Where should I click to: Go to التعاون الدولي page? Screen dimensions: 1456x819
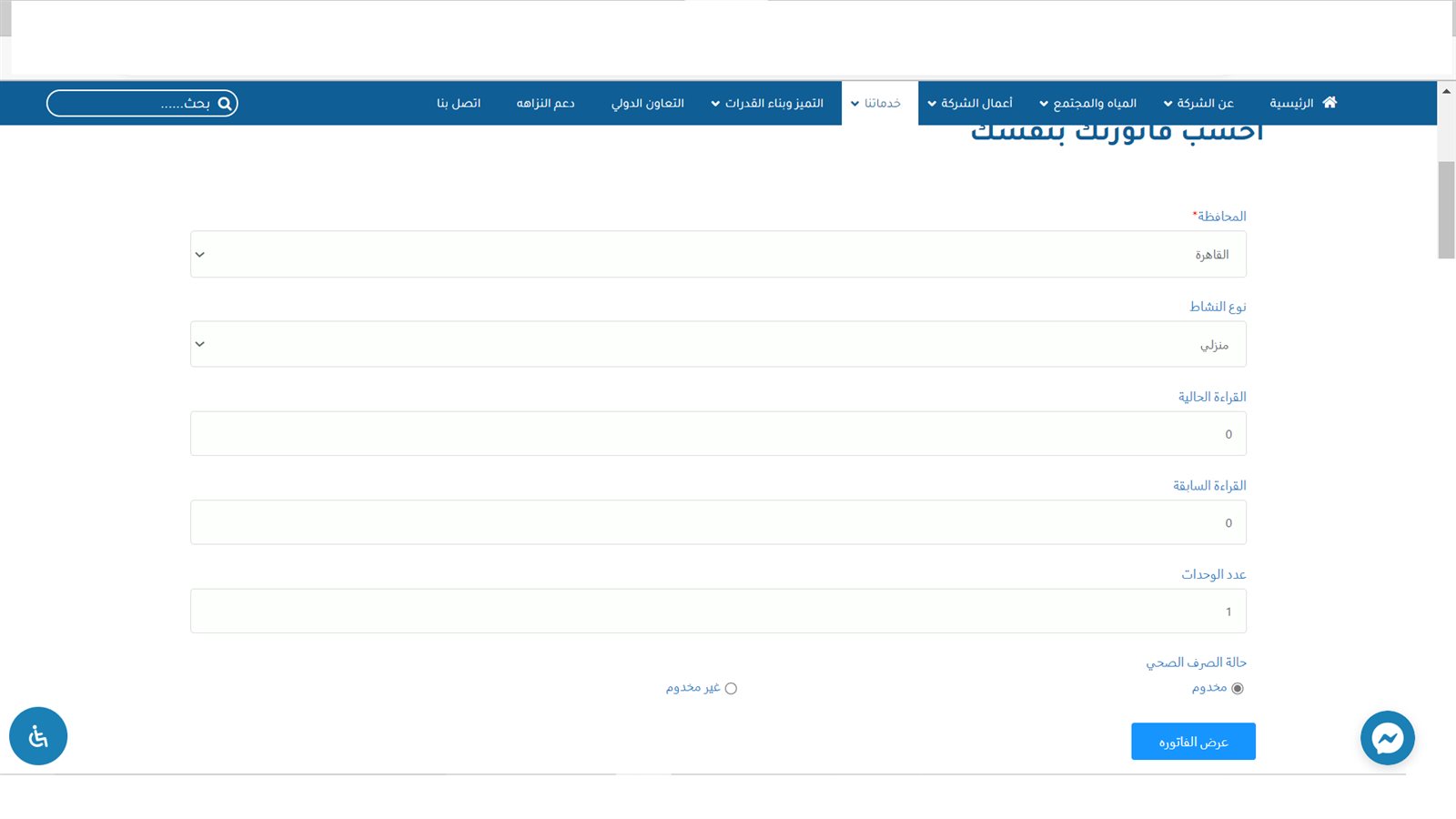(647, 104)
